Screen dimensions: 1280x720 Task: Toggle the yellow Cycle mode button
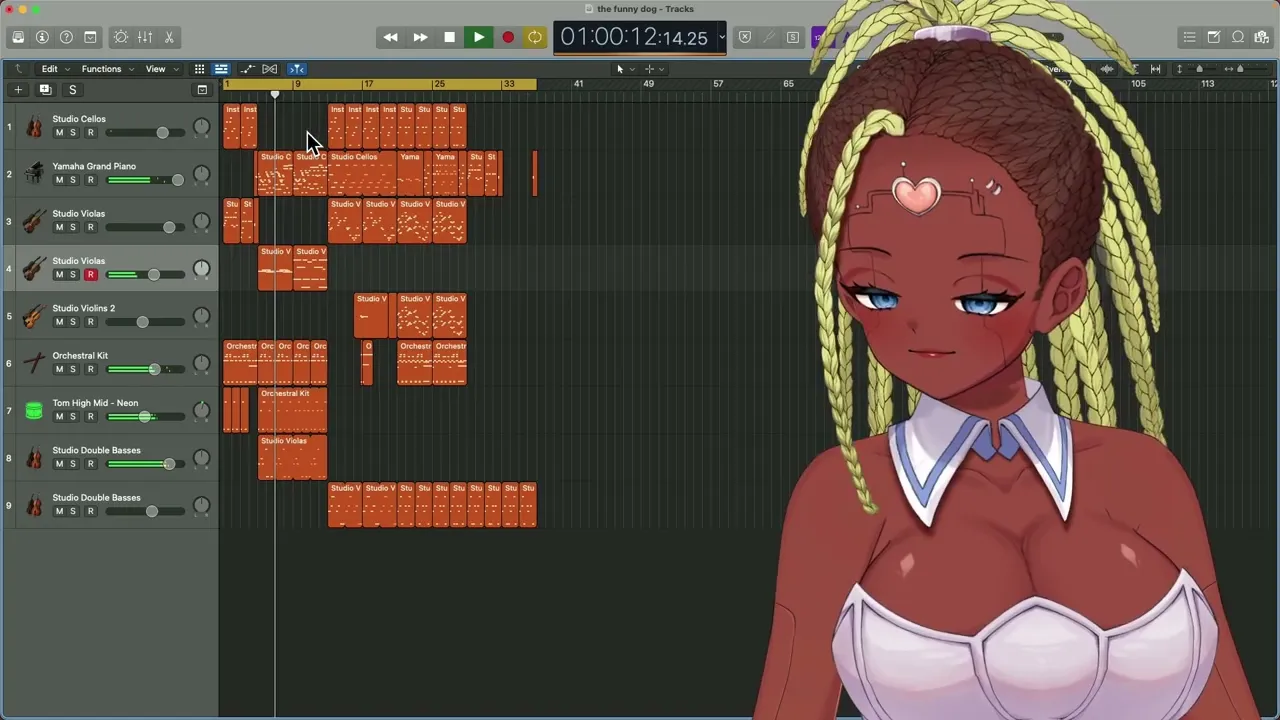(x=535, y=38)
